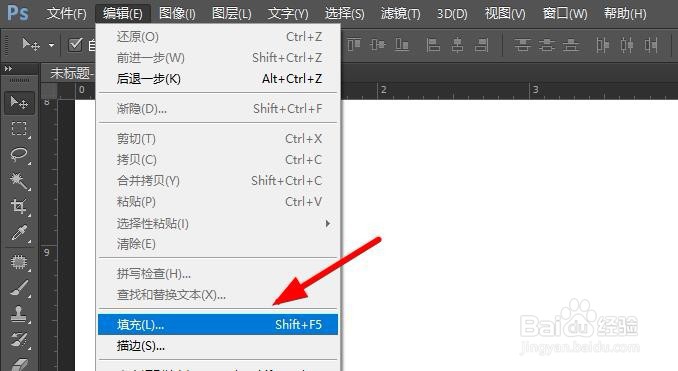
Task: Choose 前进一步(W) menu entry
Action: pyautogui.click(x=218, y=58)
